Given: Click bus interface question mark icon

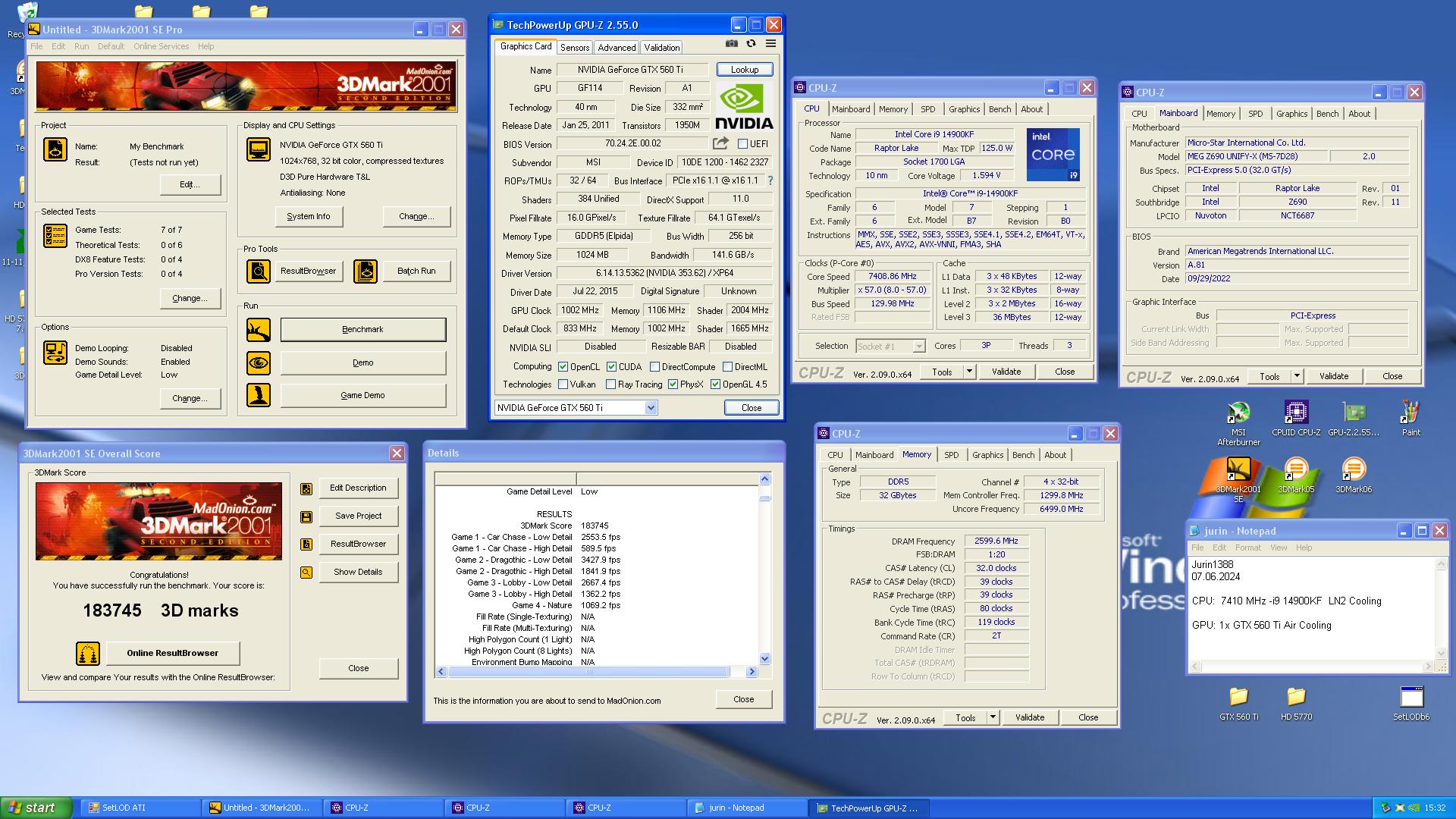Looking at the screenshot, I should click(x=770, y=180).
